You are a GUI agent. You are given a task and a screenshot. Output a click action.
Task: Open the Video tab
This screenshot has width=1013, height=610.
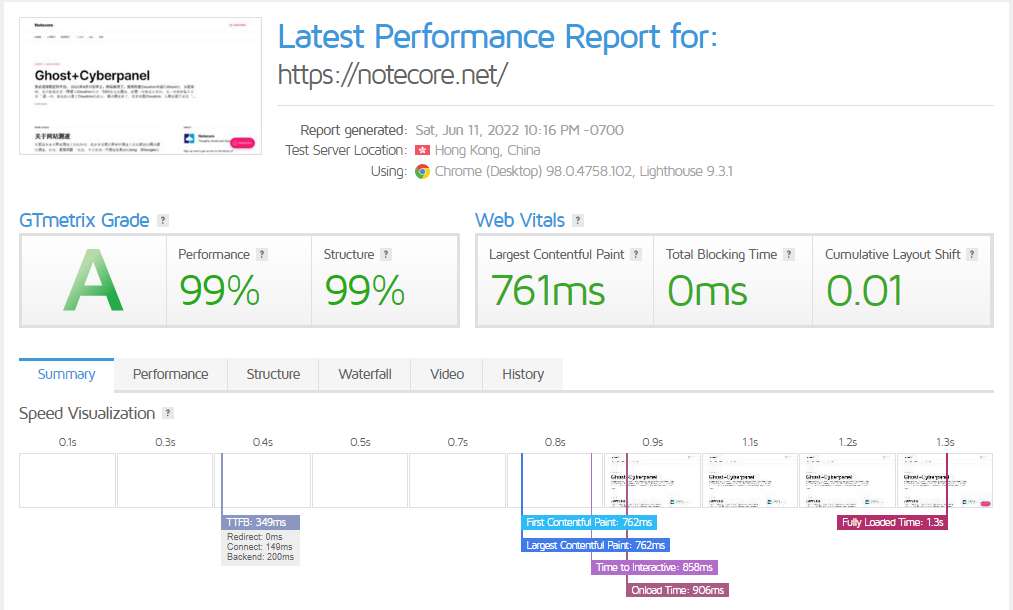pos(447,374)
